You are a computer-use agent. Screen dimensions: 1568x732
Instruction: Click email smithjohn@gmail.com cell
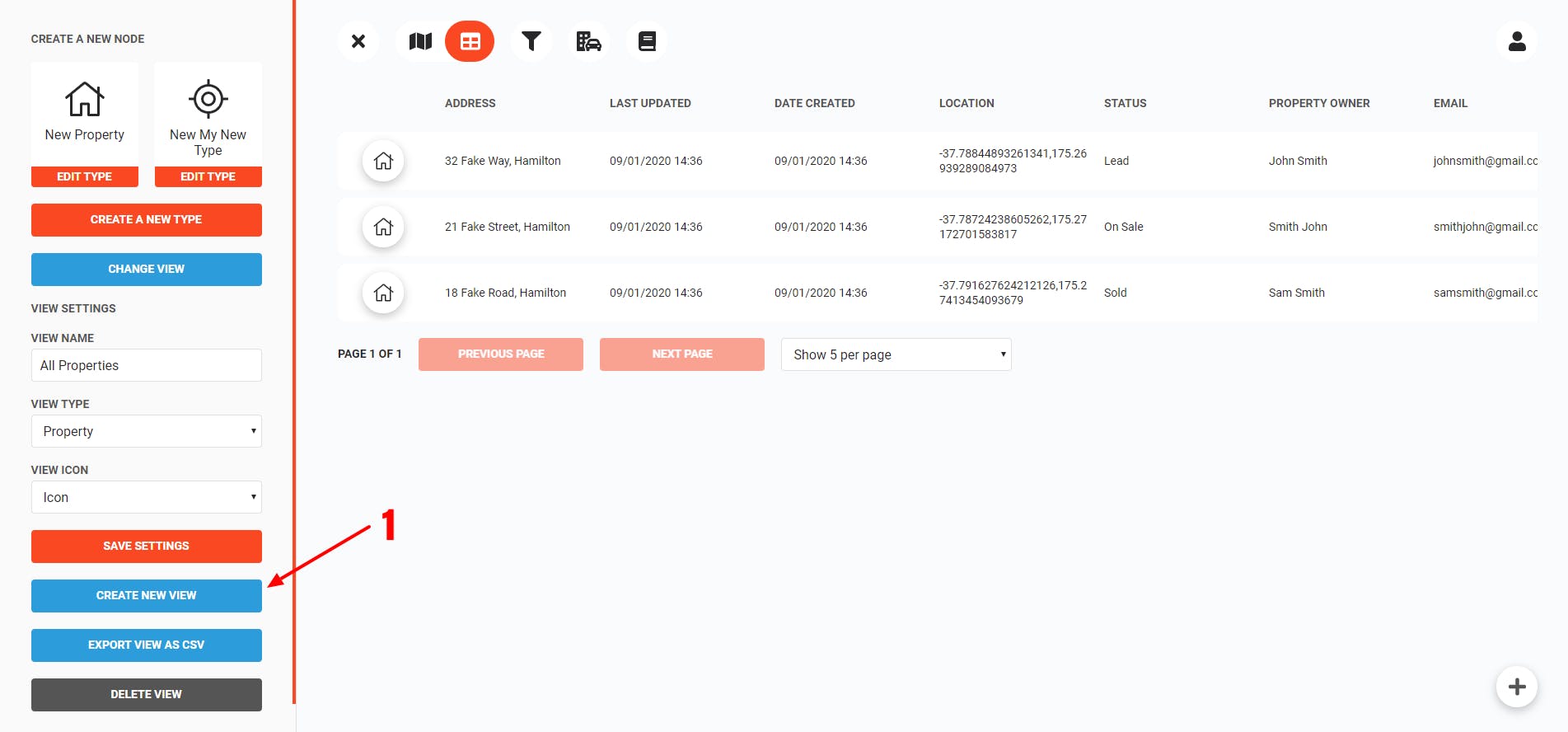pos(1486,227)
